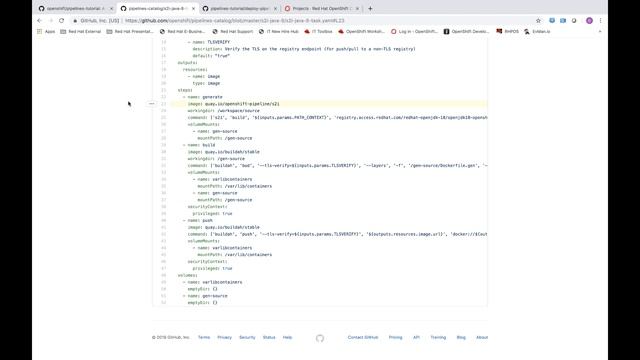640x360 pixels.
Task: Click the footer Privacy link
Action: 224,337
